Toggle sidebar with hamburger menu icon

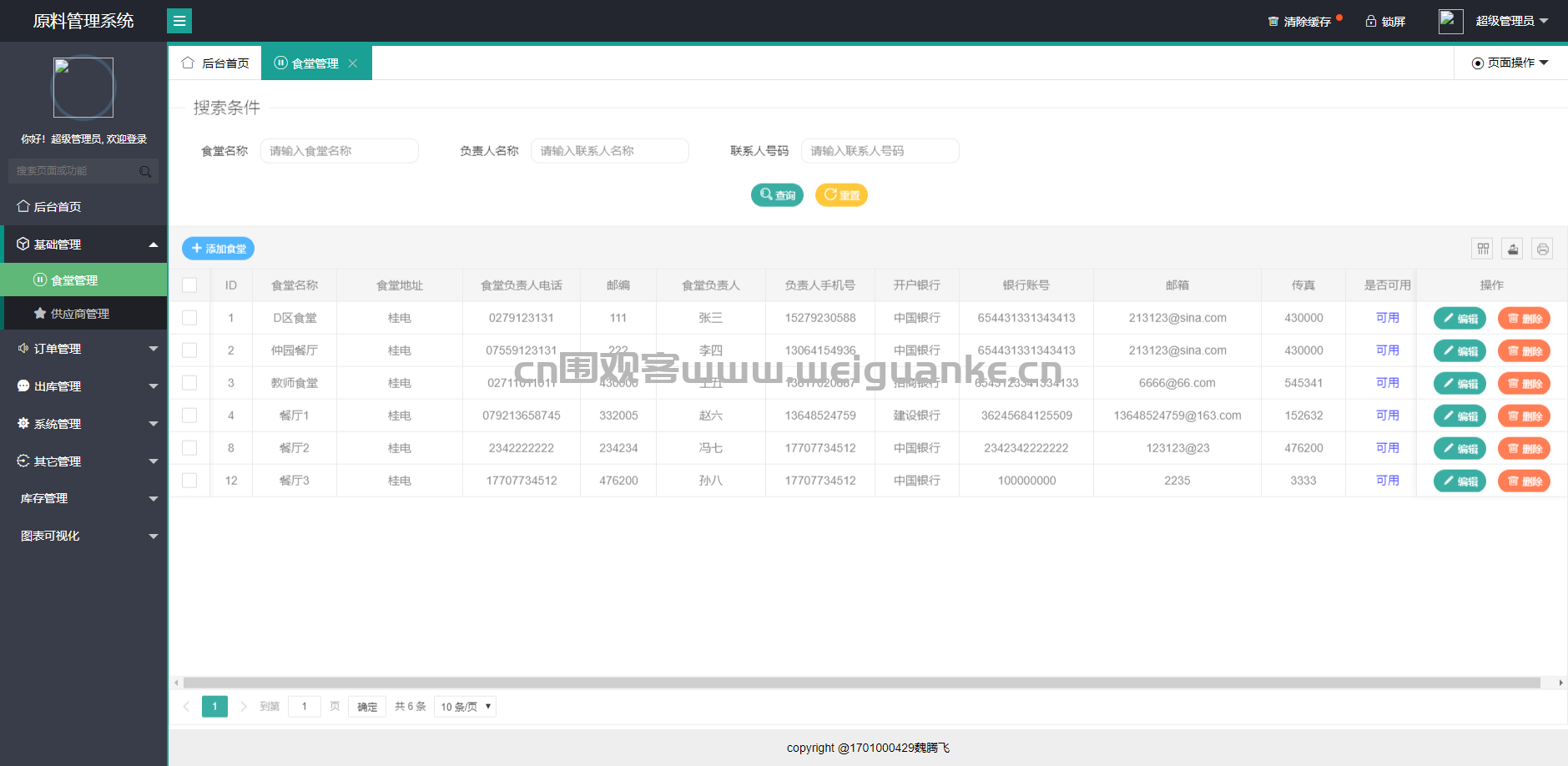tap(179, 21)
